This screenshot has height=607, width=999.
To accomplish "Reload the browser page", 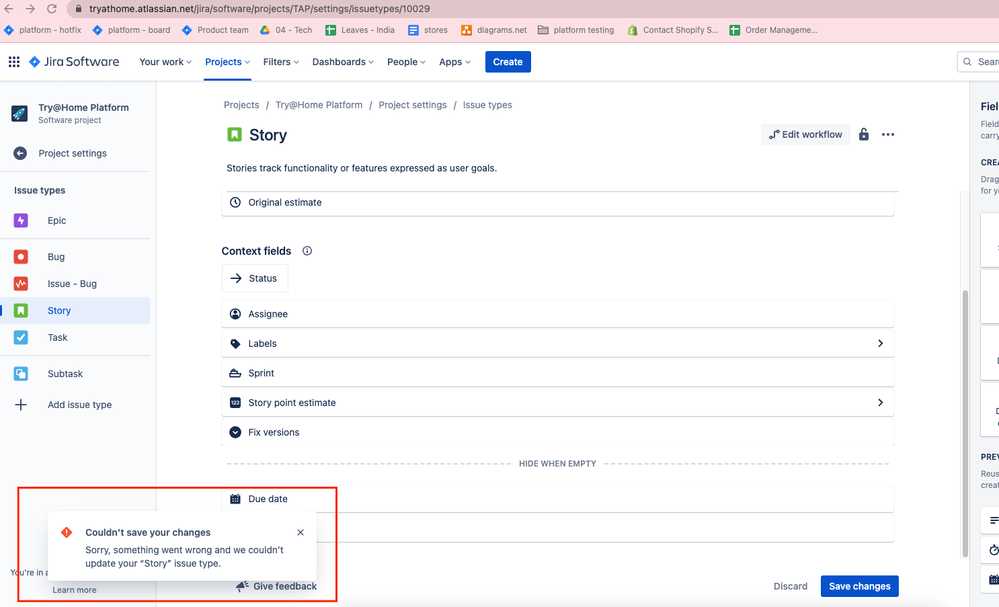I will [52, 9].
